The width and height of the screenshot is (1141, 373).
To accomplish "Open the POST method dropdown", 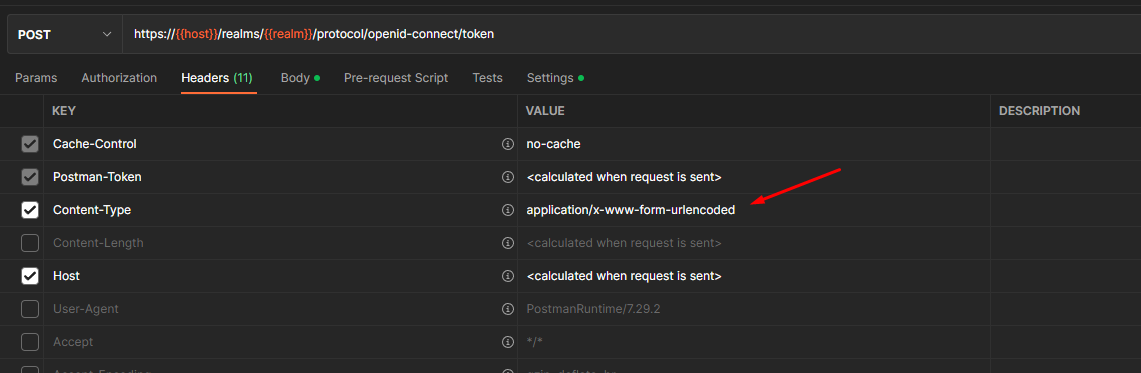I will pyautogui.click(x=65, y=34).
